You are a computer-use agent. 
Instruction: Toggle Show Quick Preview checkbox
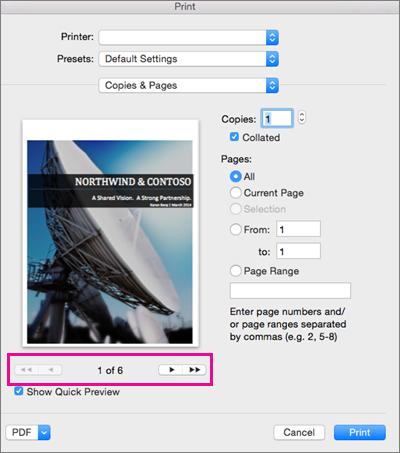pos(19,391)
